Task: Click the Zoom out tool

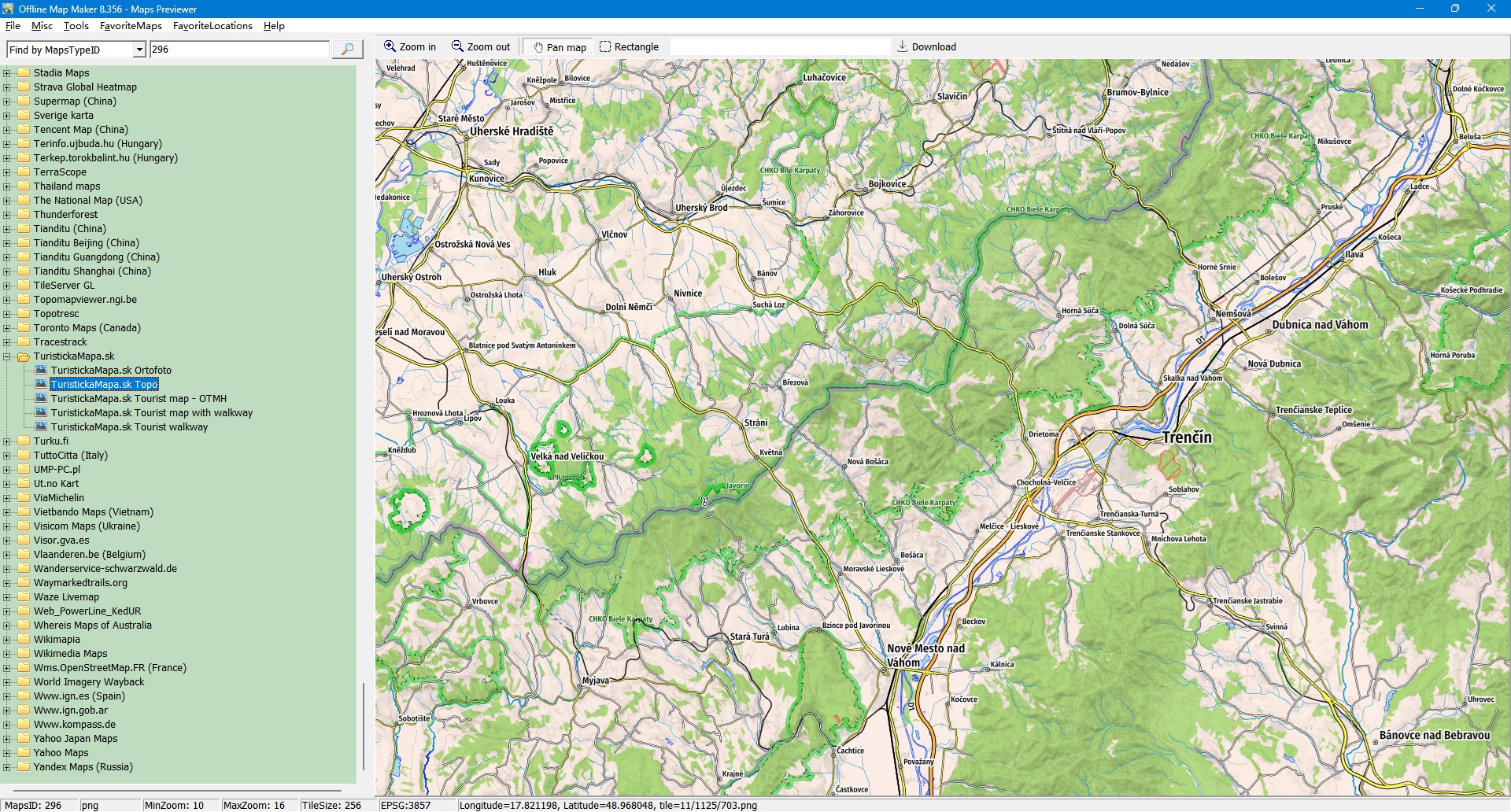Action: pos(480,47)
